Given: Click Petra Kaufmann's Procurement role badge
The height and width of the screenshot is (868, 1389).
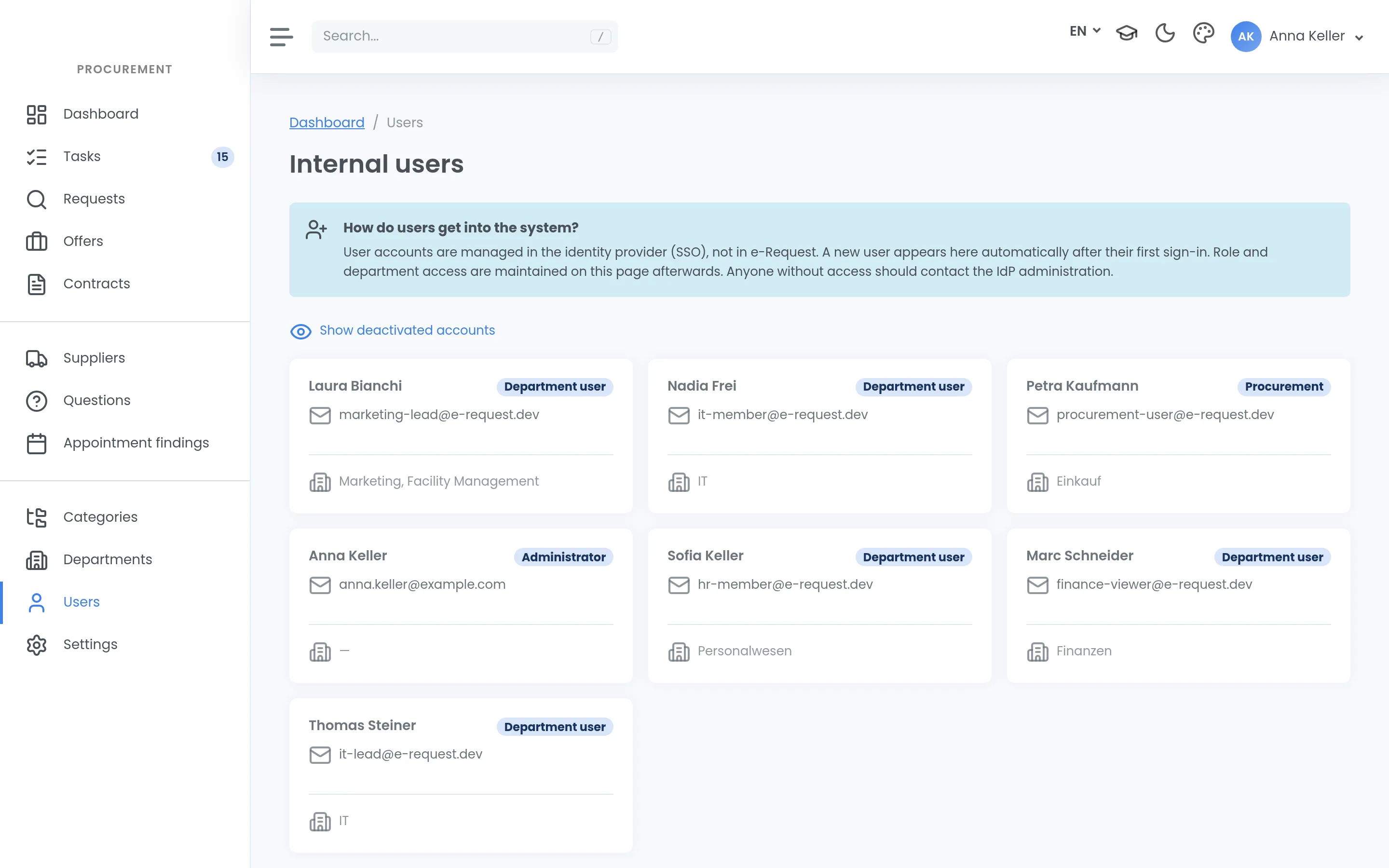Looking at the screenshot, I should [x=1283, y=386].
